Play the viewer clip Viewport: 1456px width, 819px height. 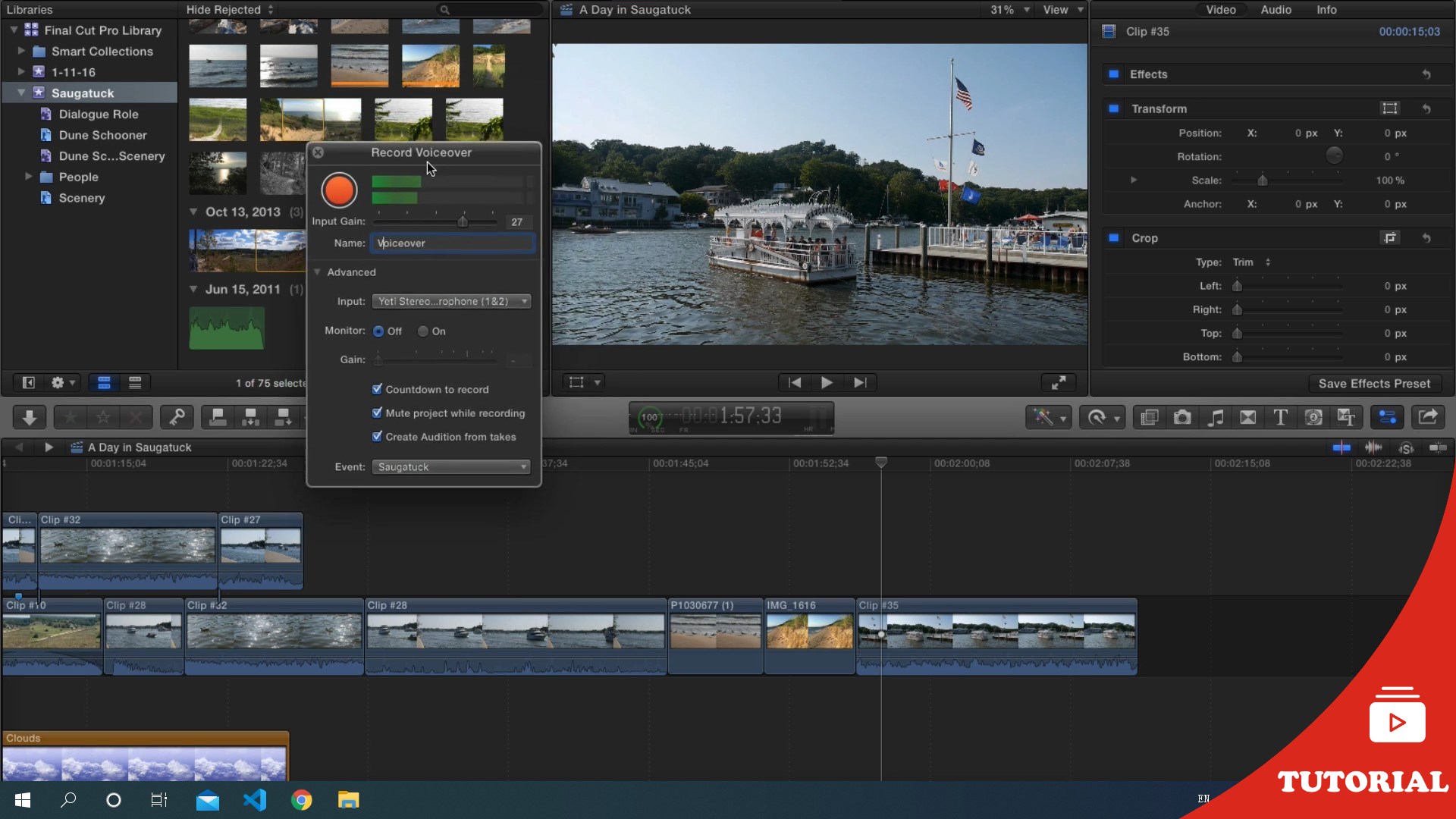[827, 382]
